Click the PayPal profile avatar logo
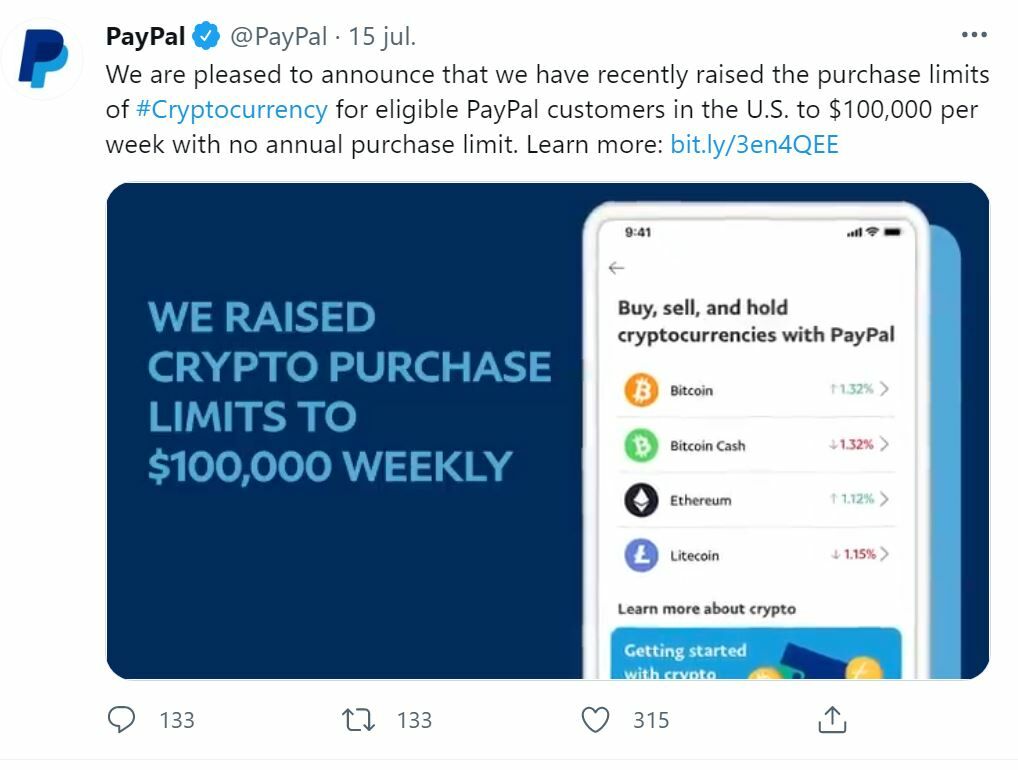 (44, 58)
